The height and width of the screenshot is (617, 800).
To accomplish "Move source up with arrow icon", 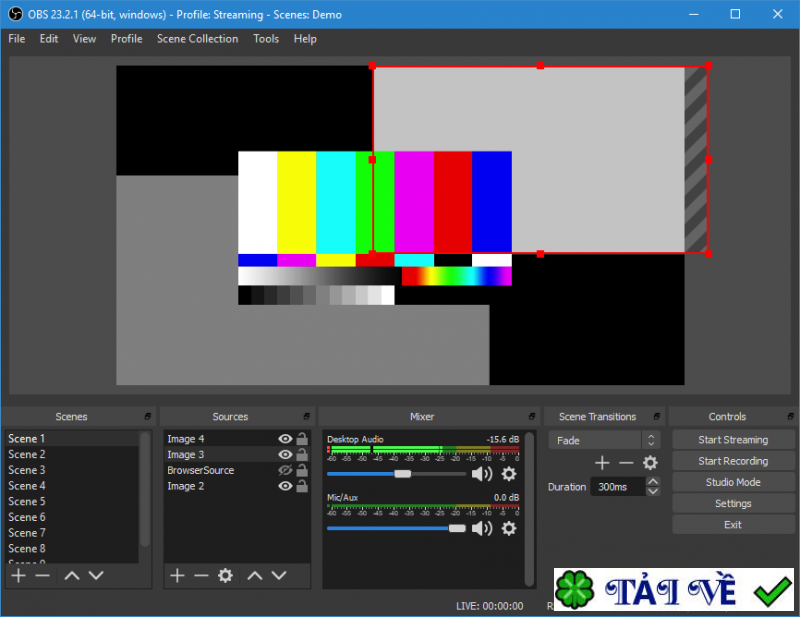I will point(255,575).
